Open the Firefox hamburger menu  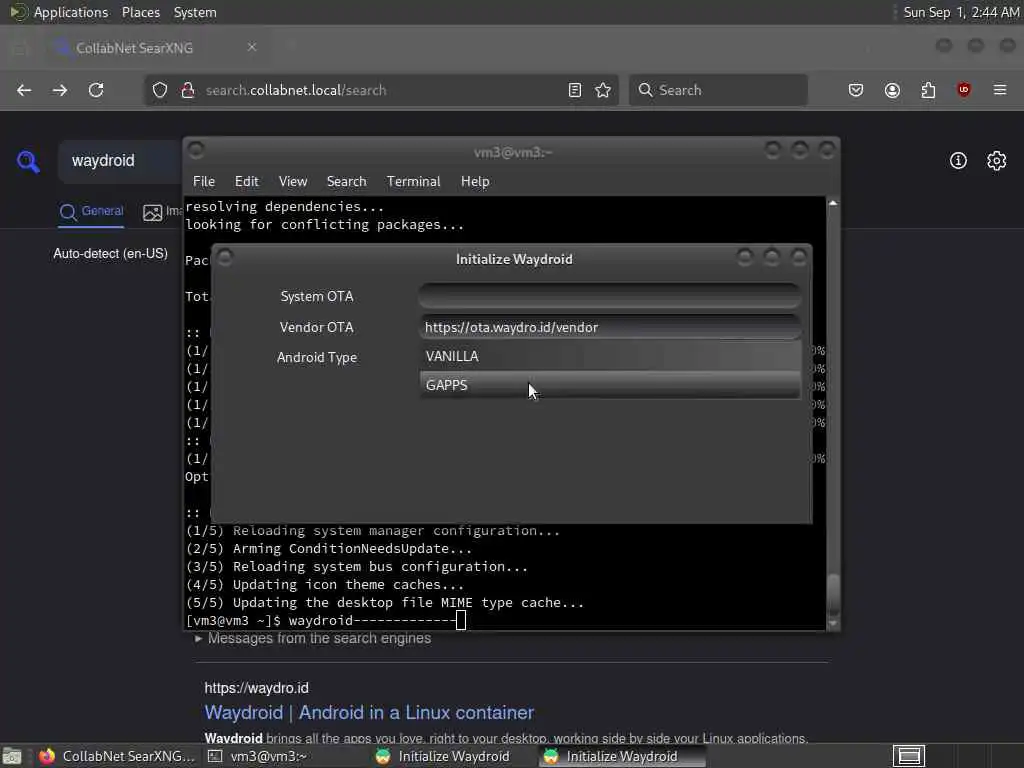pyautogui.click(x=1000, y=90)
